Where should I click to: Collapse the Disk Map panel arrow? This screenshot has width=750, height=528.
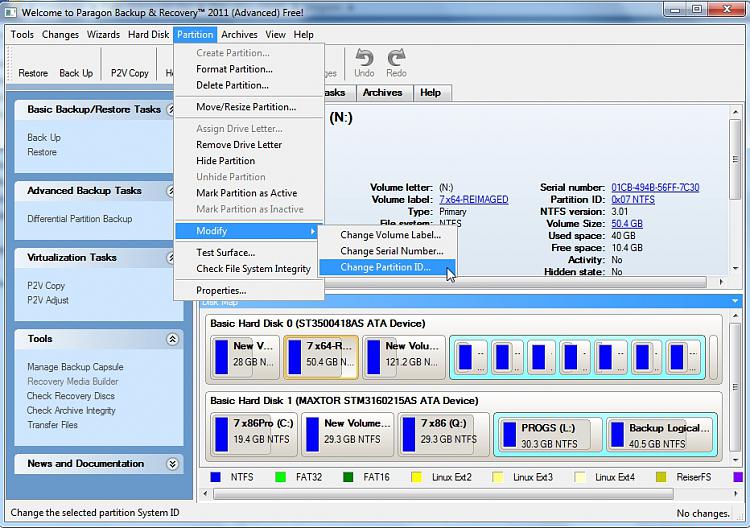pos(735,301)
